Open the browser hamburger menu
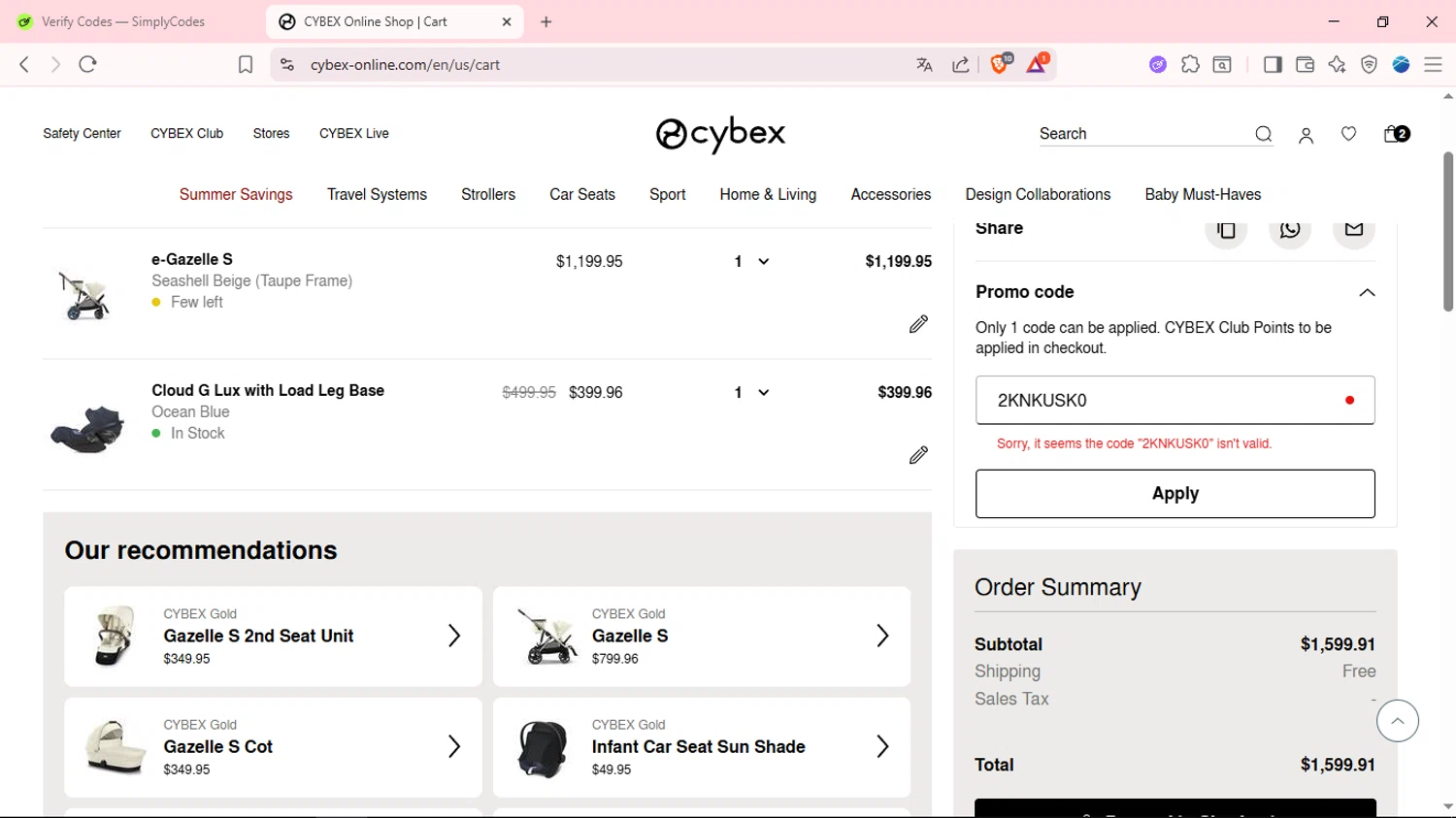 pyautogui.click(x=1433, y=64)
